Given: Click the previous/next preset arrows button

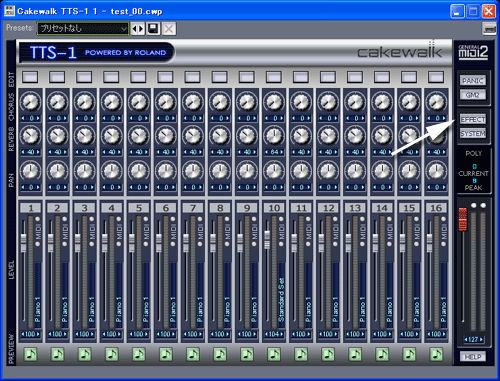Looking at the screenshot, I should 138,29.
